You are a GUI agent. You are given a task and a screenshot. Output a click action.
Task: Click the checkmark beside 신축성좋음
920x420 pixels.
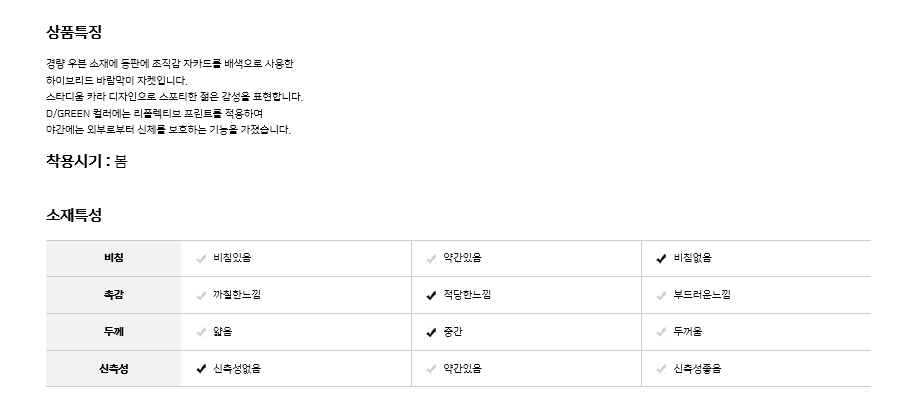(661, 369)
